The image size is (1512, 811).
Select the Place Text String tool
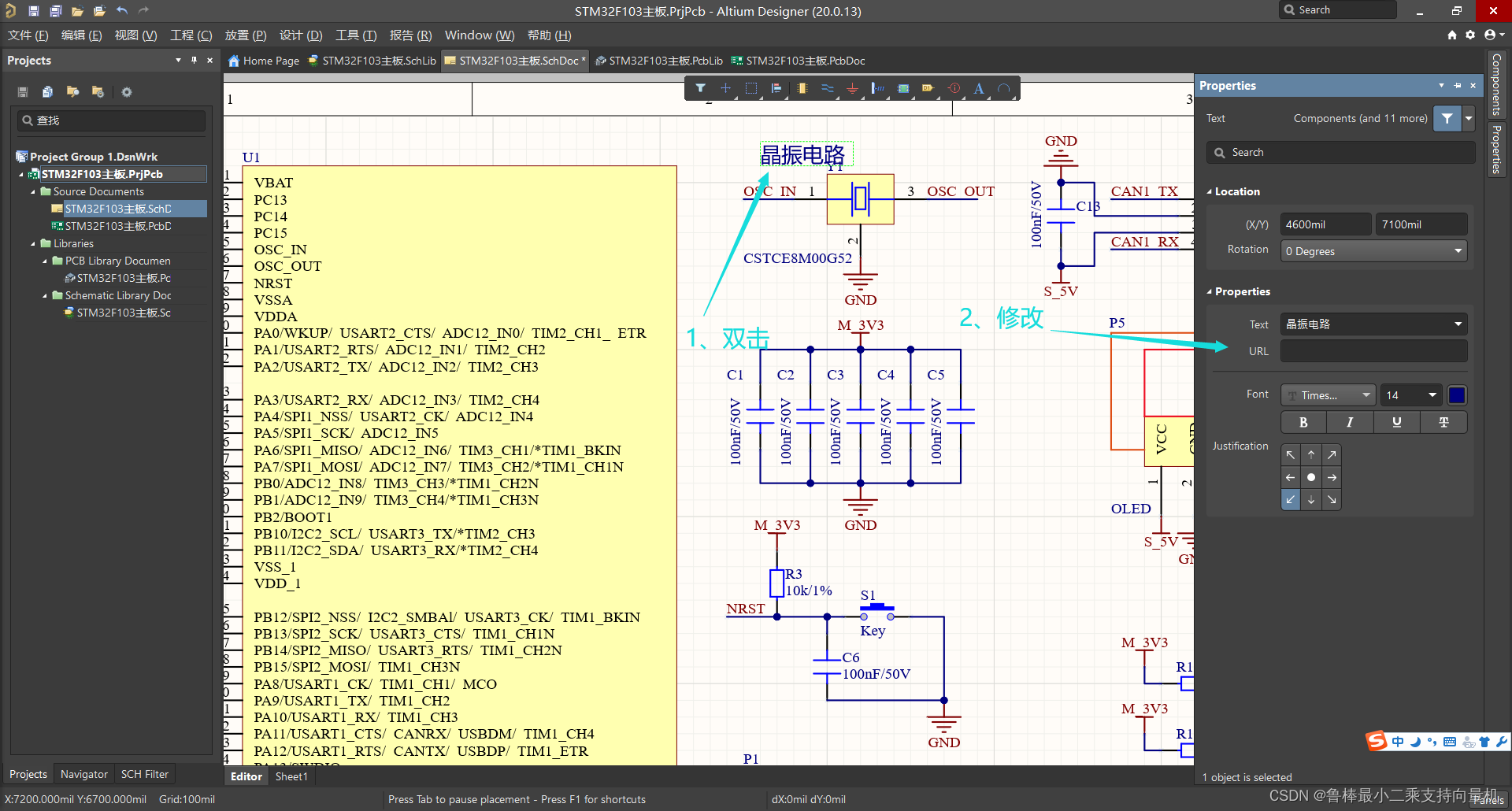coord(979,89)
